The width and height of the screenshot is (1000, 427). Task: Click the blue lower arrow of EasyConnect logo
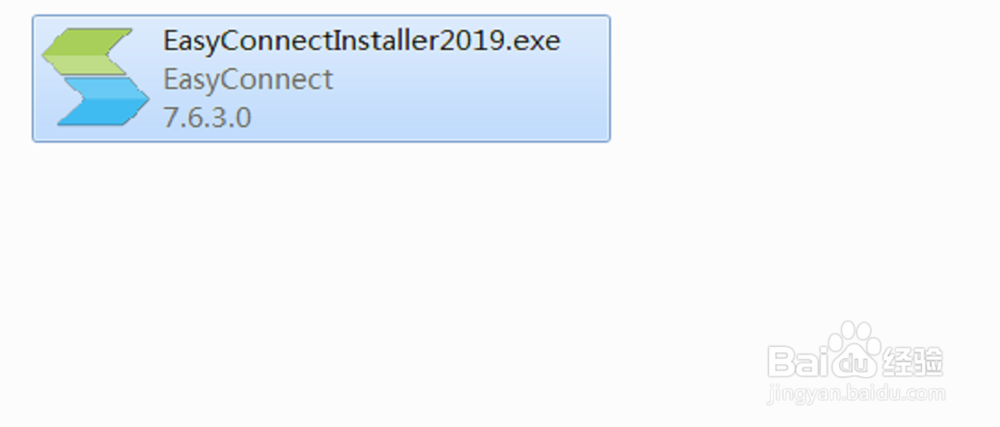(103, 101)
